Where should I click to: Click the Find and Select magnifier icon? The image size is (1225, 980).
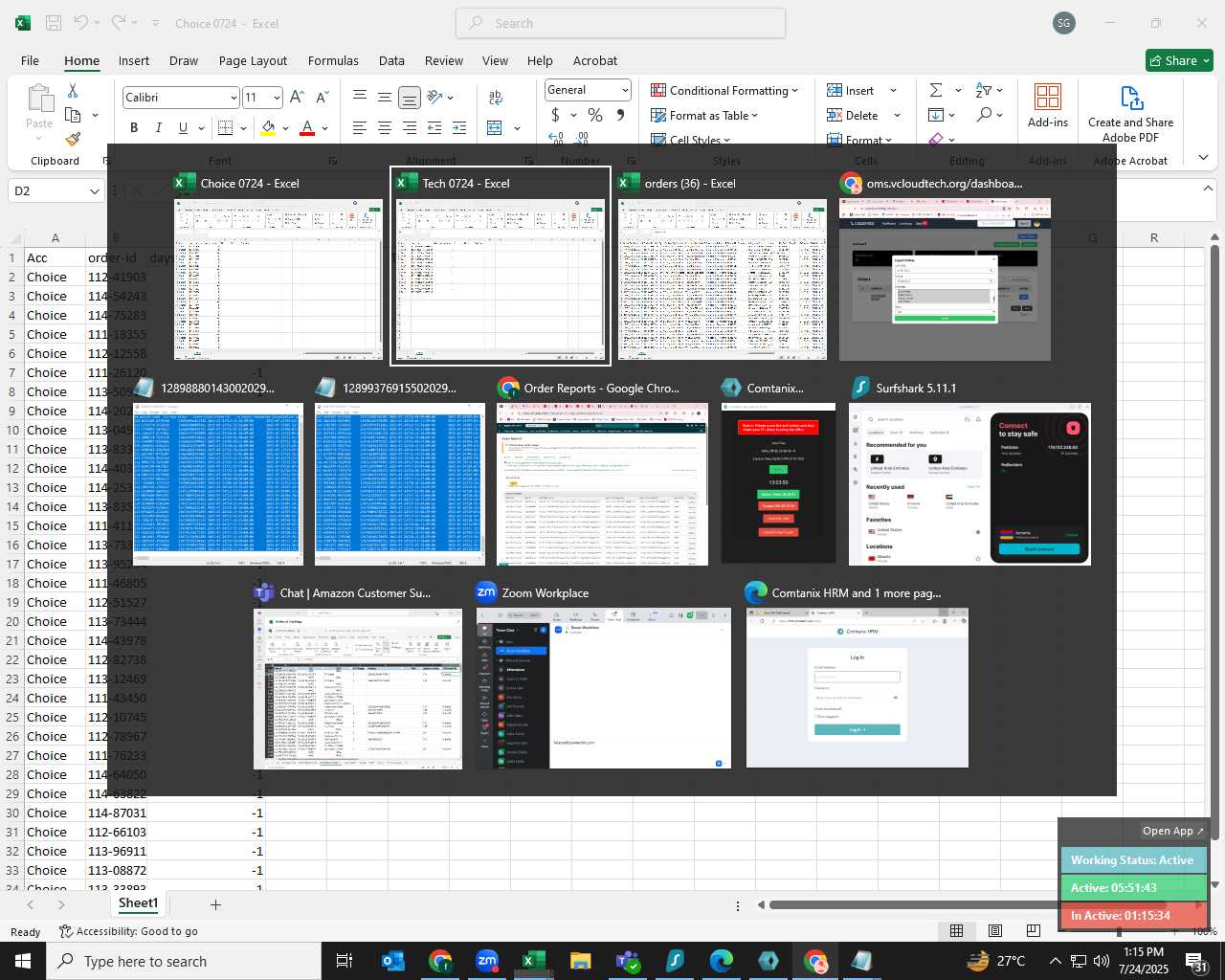(984, 115)
